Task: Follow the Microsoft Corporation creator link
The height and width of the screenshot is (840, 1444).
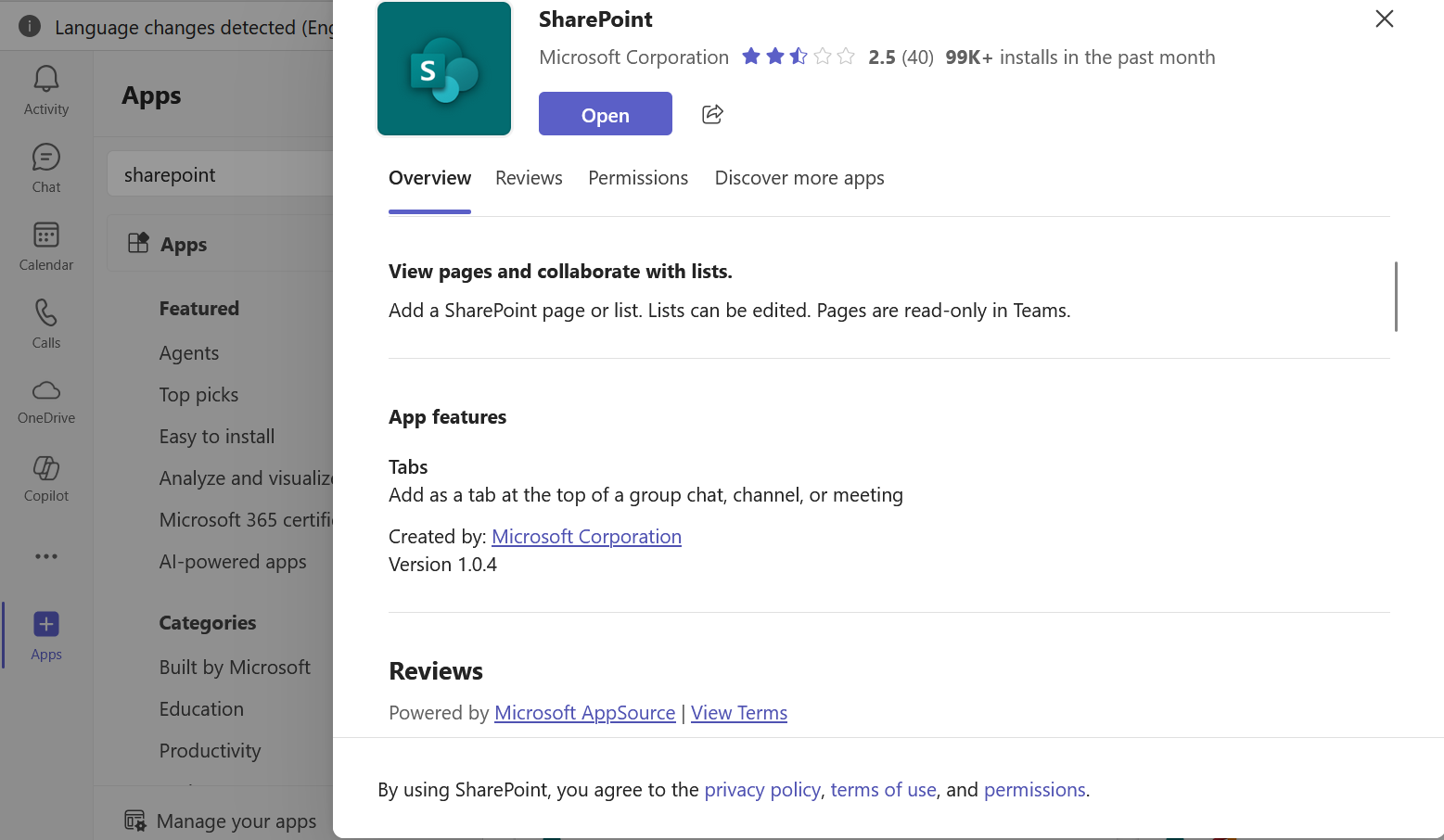Action: pos(586,537)
